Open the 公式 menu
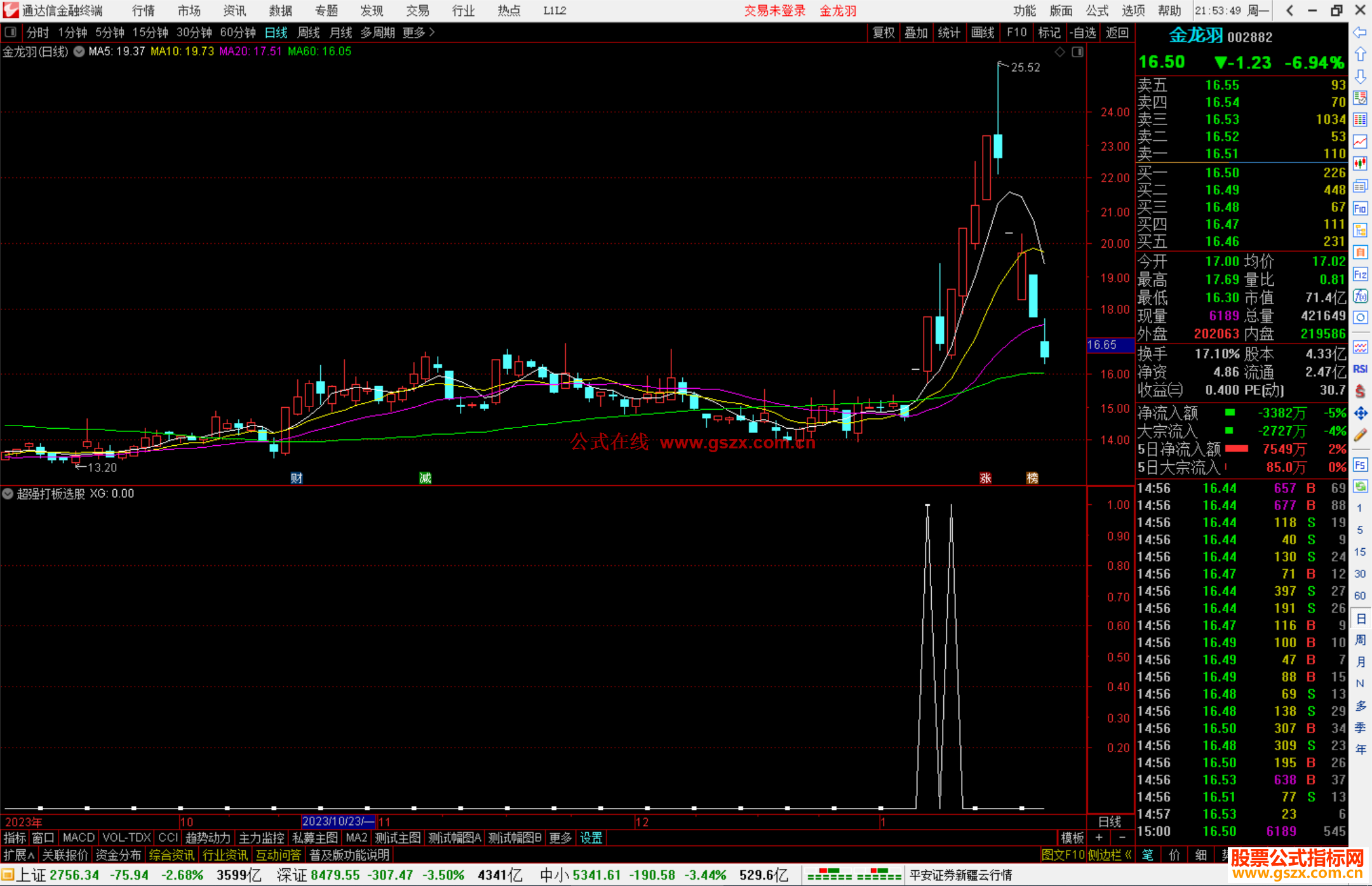This screenshot has width=1372, height=886. point(1097,11)
